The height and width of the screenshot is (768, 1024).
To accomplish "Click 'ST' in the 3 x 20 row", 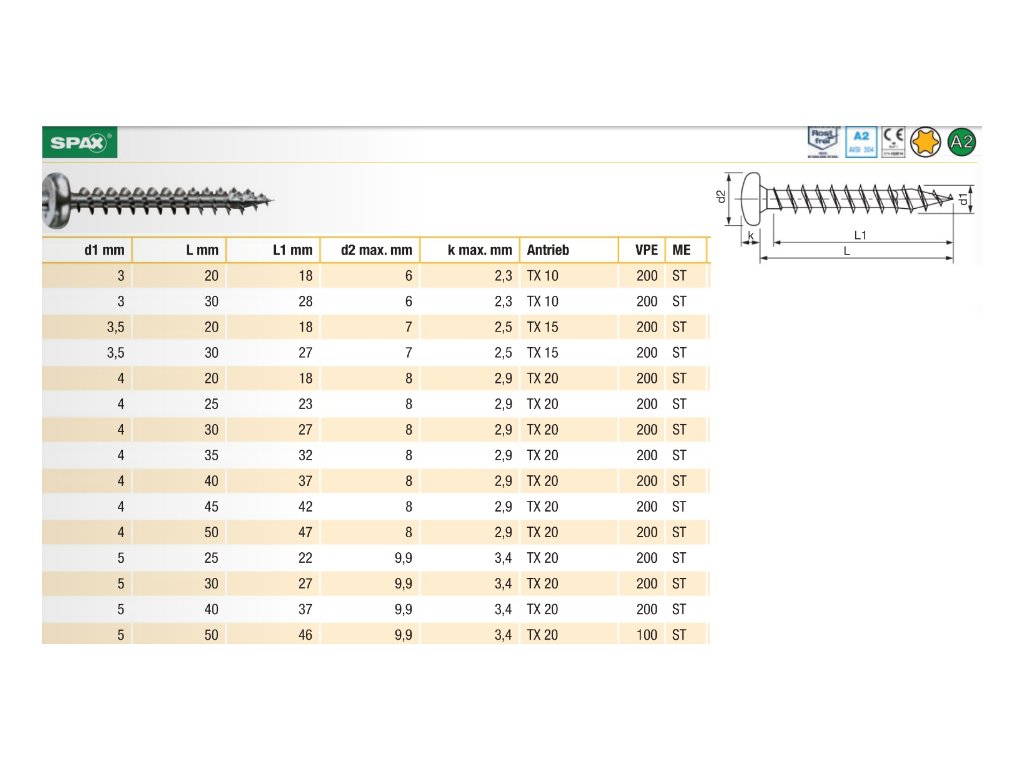I will click(x=679, y=276).
